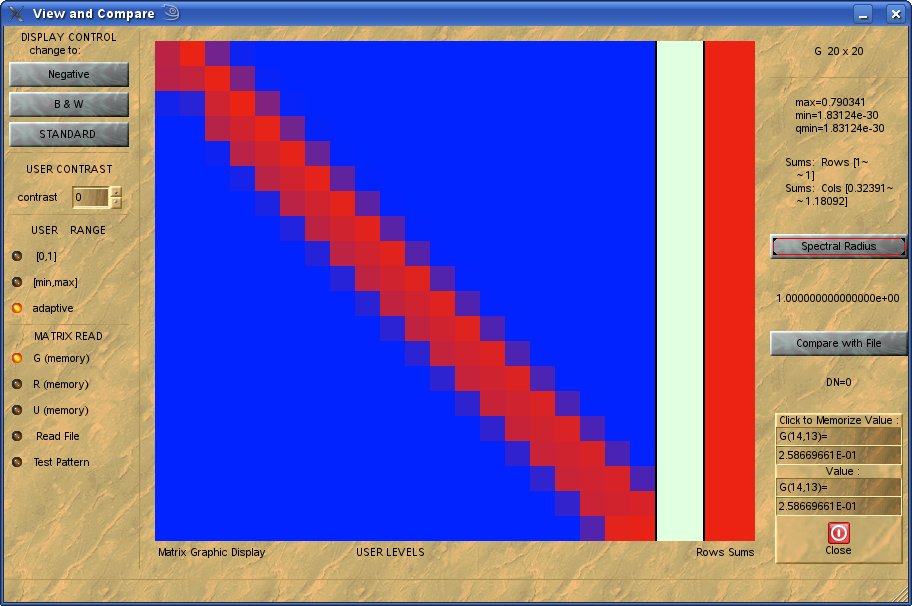
Task: Choose U (memory) matrix option
Action: pos(17,410)
